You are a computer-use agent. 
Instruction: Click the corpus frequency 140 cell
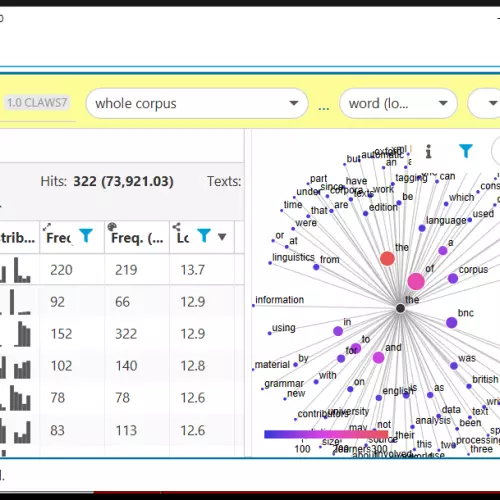coord(126,366)
